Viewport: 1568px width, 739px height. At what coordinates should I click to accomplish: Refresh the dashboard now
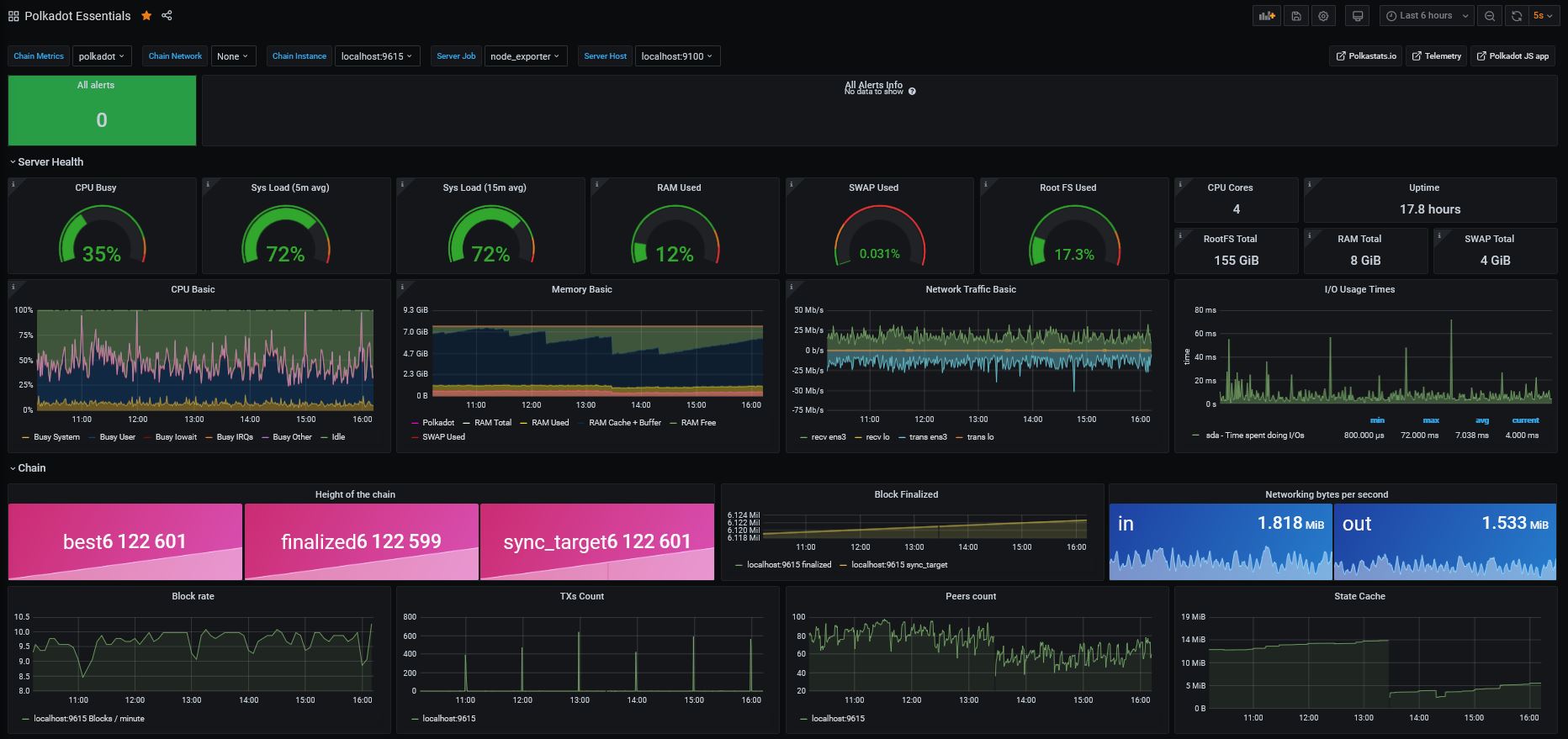1517,16
